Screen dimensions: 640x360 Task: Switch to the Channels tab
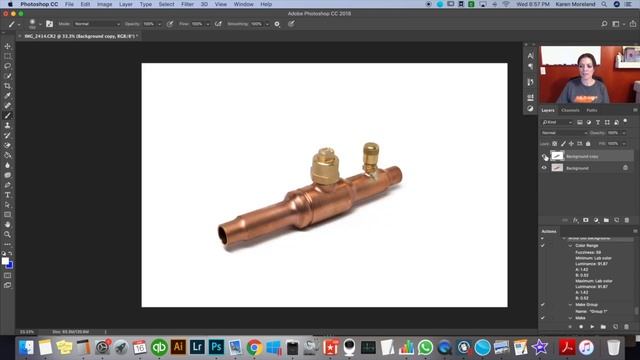[570, 110]
